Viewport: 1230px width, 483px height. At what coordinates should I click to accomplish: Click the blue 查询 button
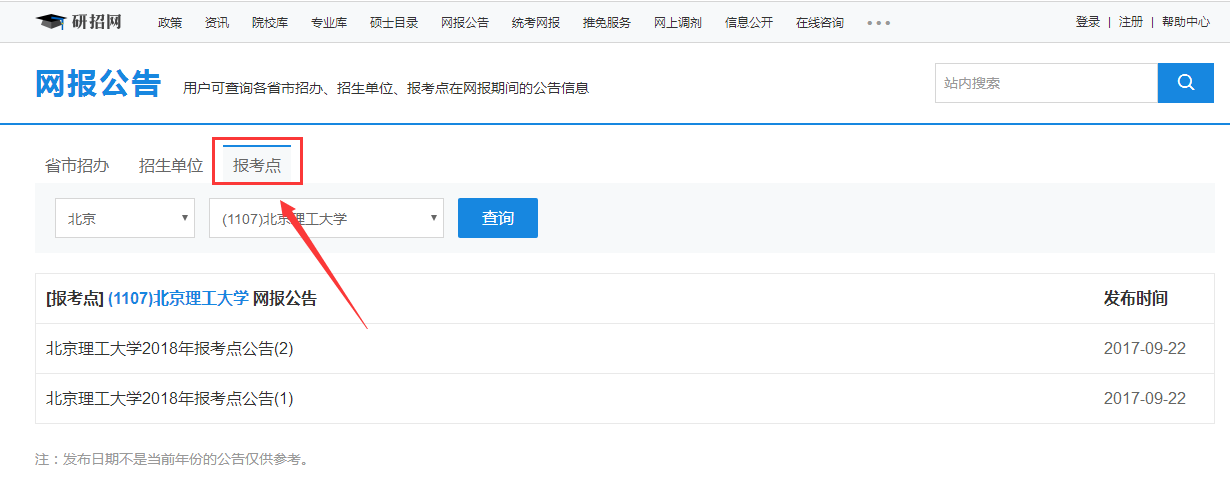coord(498,218)
